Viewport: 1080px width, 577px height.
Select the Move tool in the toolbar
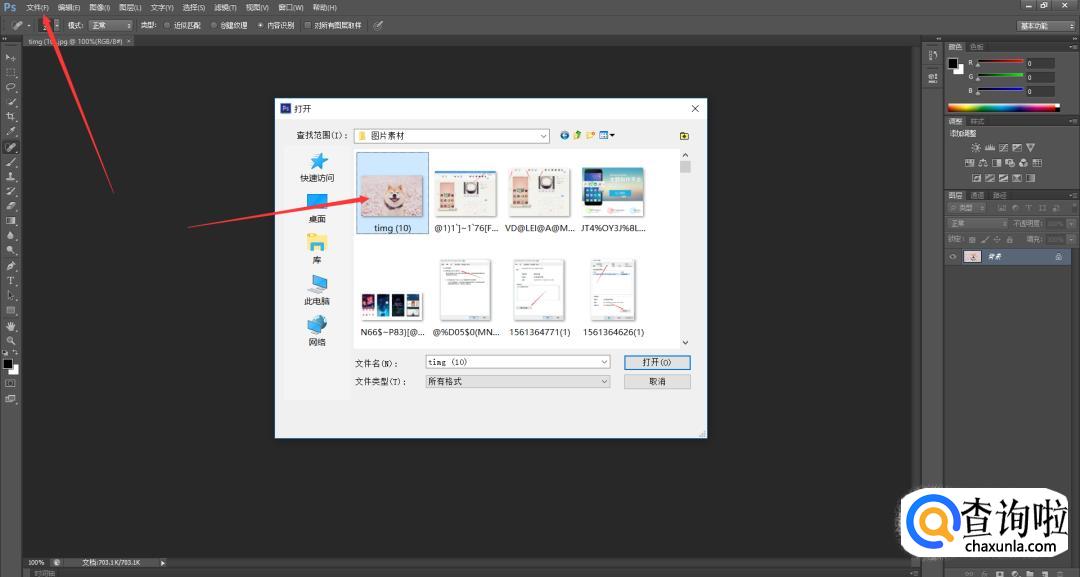[x=11, y=58]
